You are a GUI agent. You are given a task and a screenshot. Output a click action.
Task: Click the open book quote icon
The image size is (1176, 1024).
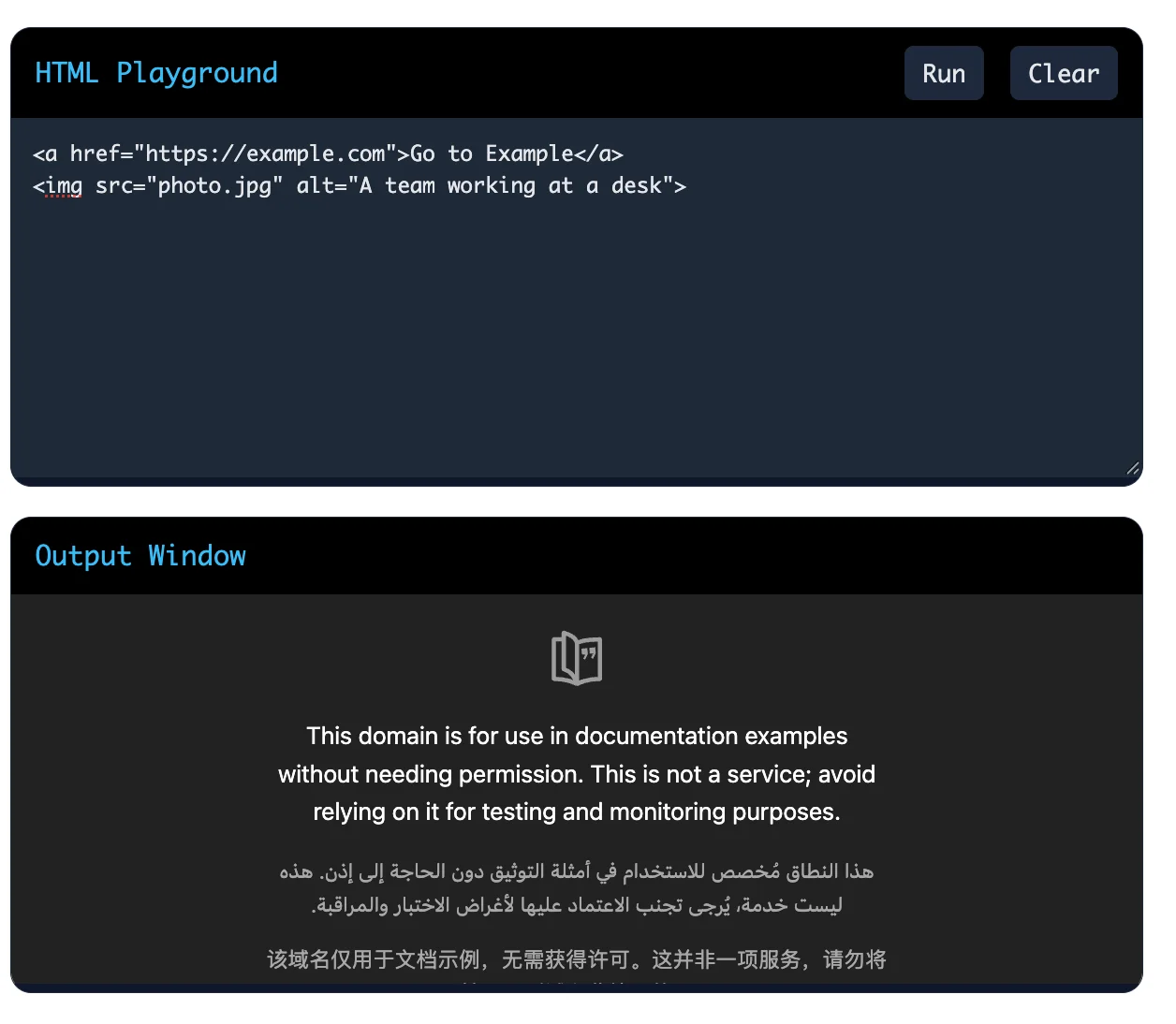click(577, 658)
